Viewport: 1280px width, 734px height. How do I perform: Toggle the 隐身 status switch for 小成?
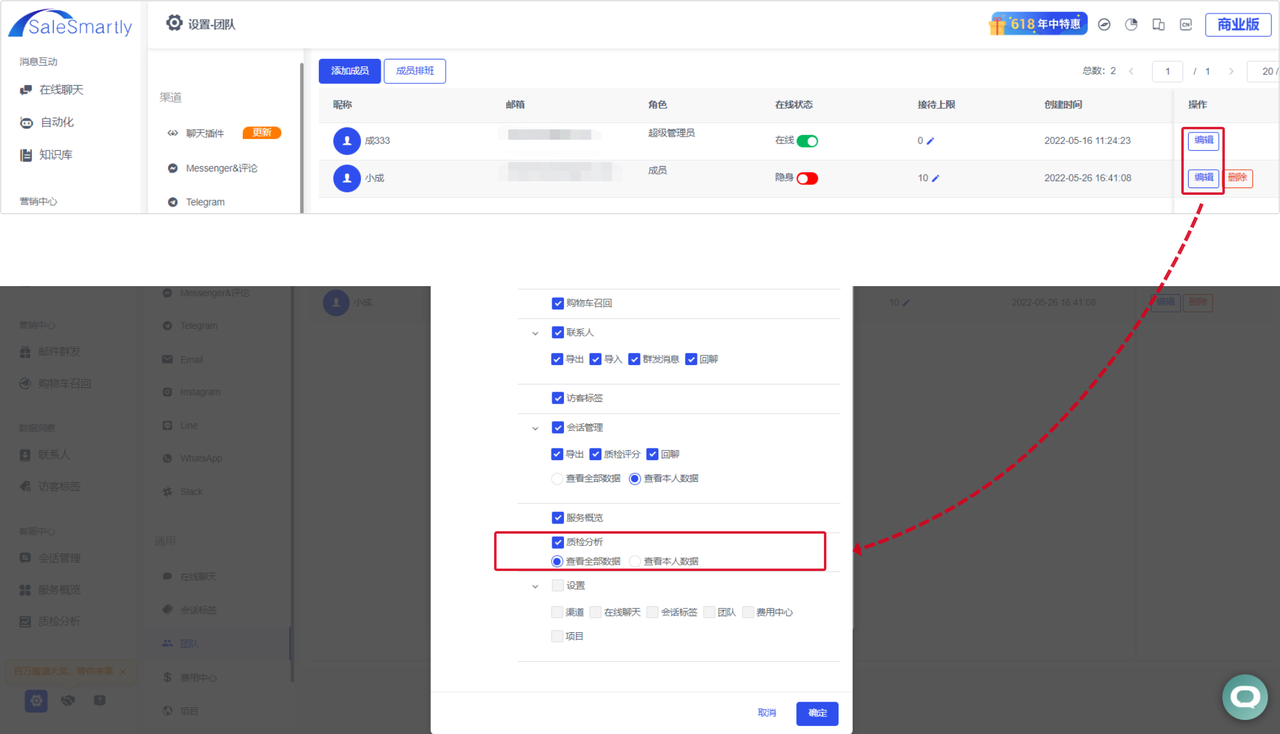(x=807, y=178)
